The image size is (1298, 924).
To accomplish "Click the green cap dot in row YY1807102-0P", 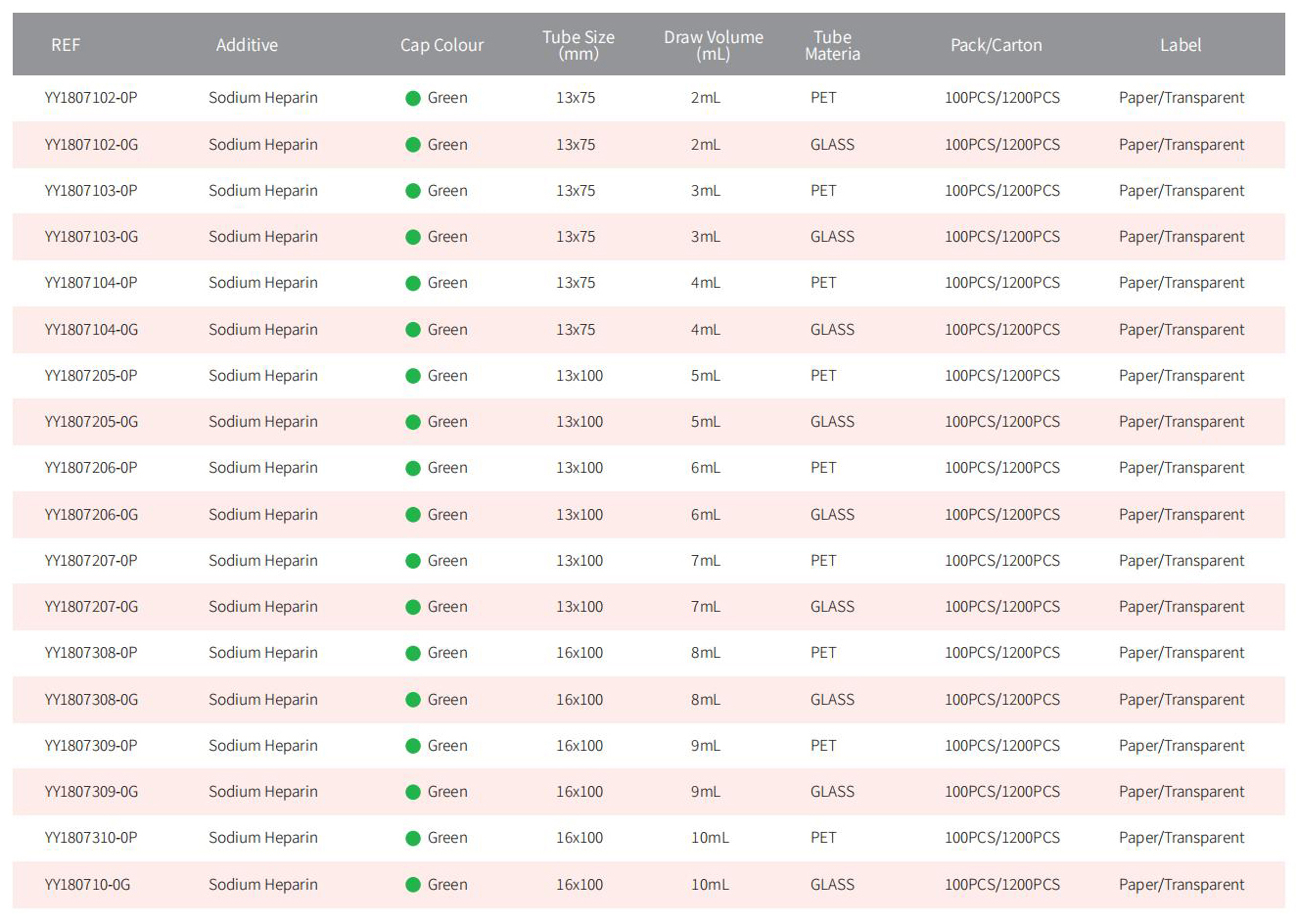I will pyautogui.click(x=413, y=98).
